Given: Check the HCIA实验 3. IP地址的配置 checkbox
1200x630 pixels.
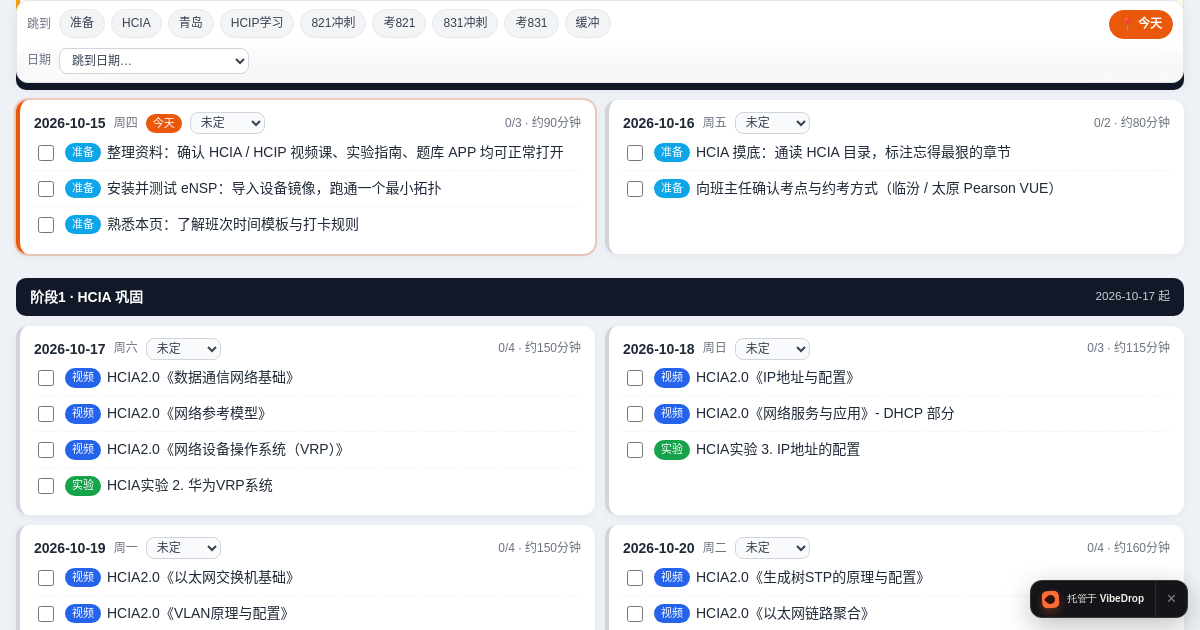Looking at the screenshot, I should tap(635, 450).
